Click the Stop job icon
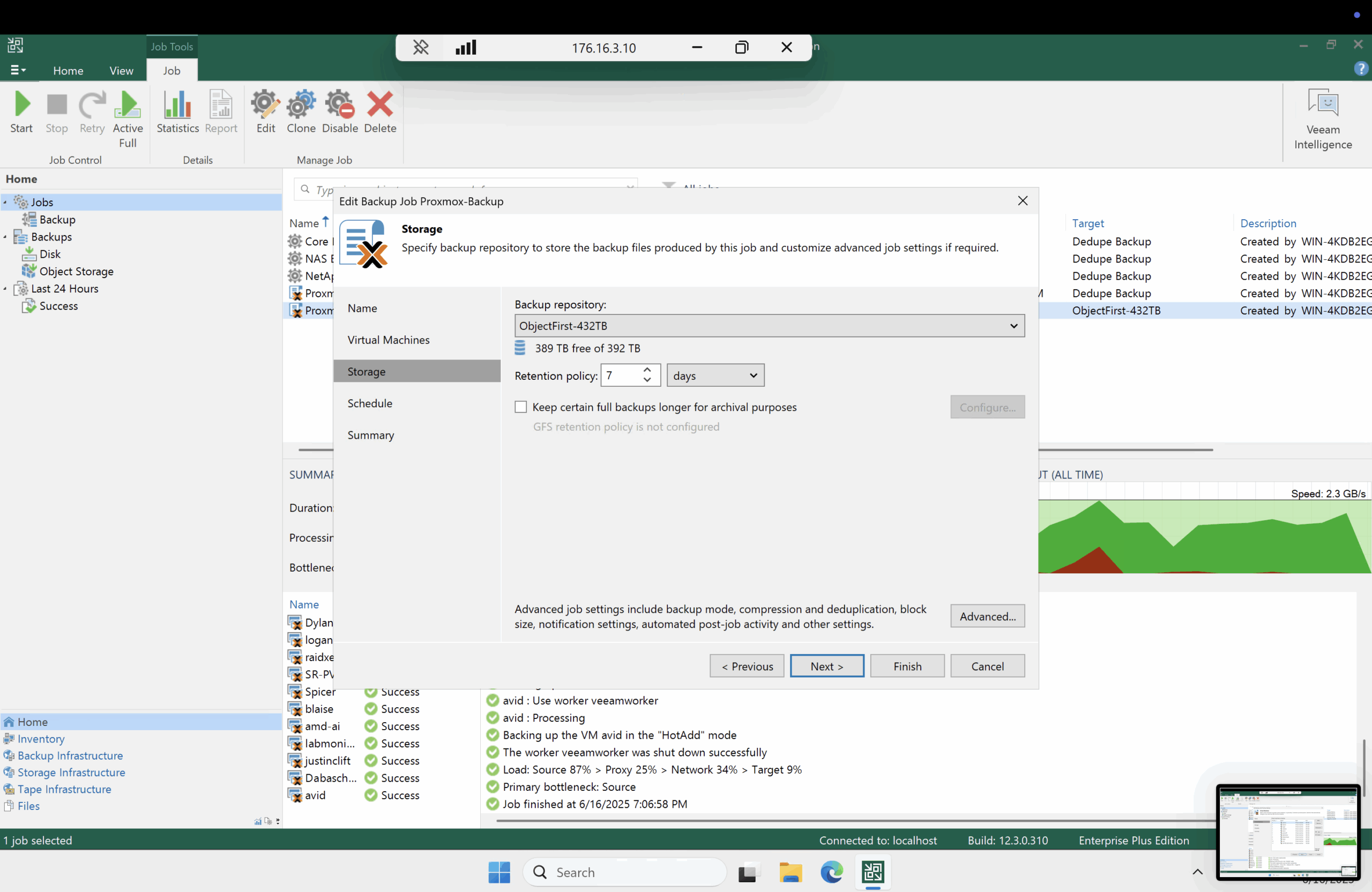 [56, 113]
